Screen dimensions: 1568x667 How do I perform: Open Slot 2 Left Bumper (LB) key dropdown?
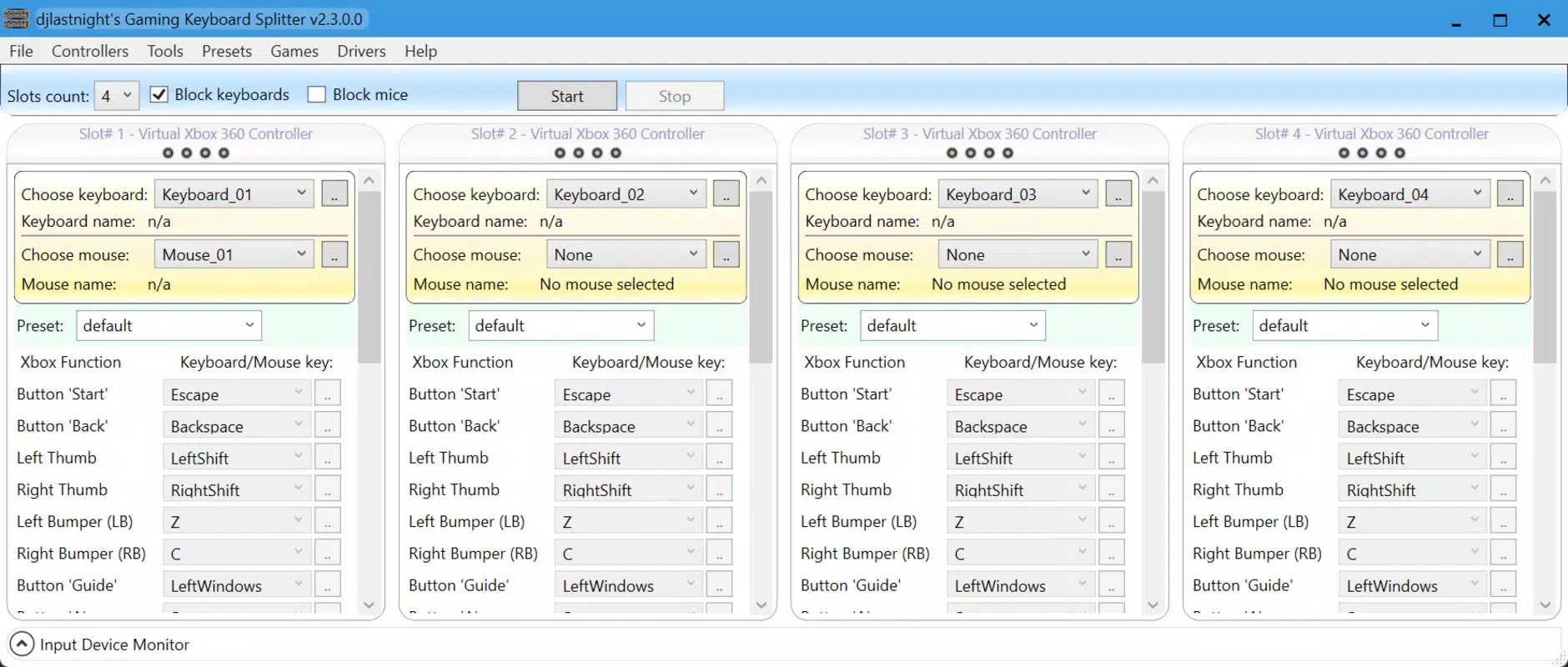tap(629, 521)
